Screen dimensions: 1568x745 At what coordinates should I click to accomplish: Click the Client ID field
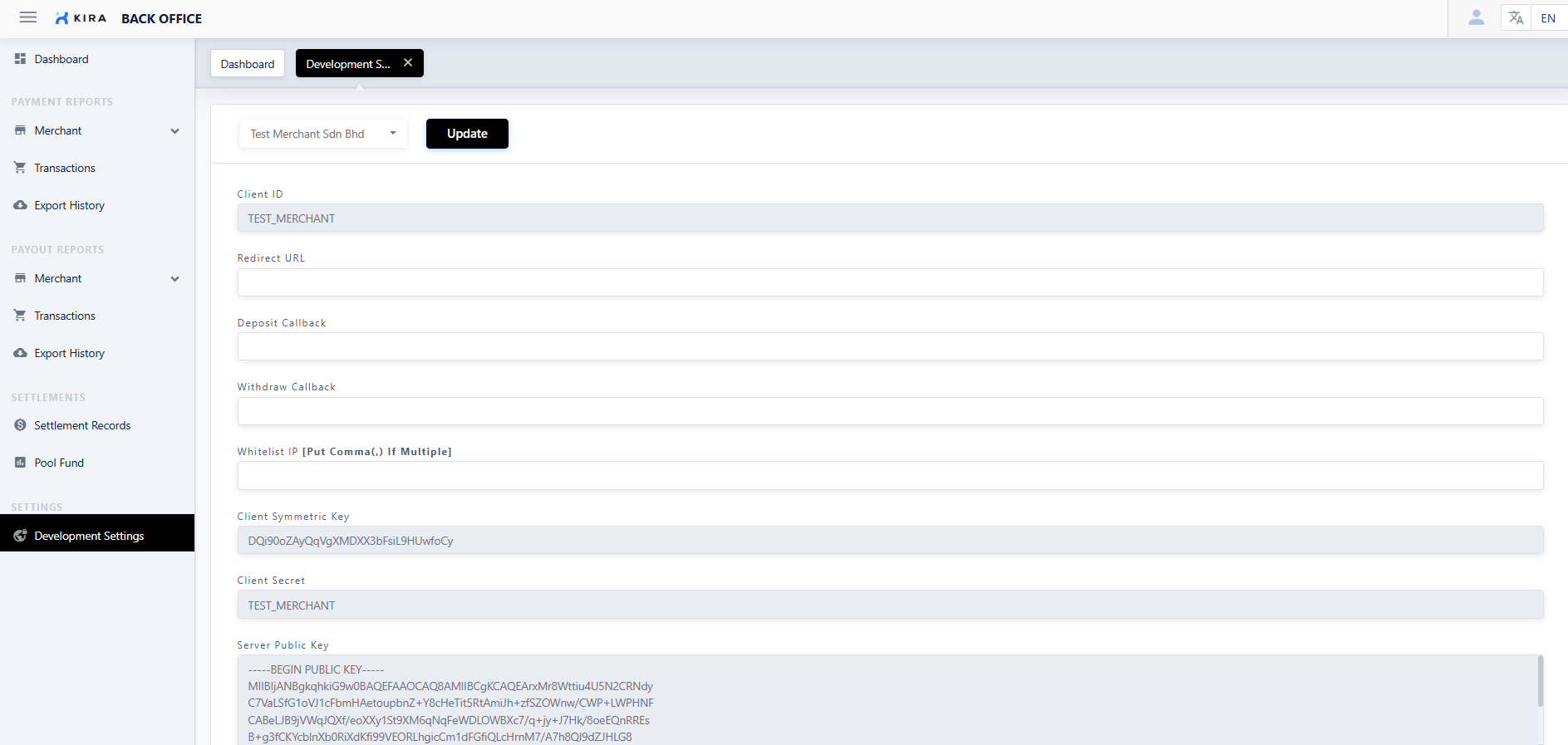[890, 218]
